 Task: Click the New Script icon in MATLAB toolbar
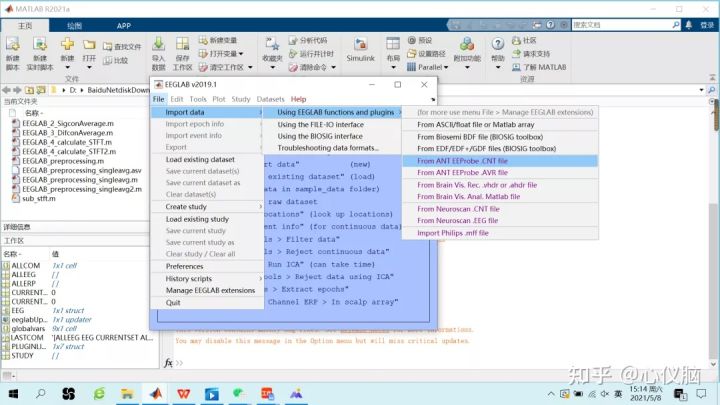(x=12, y=45)
